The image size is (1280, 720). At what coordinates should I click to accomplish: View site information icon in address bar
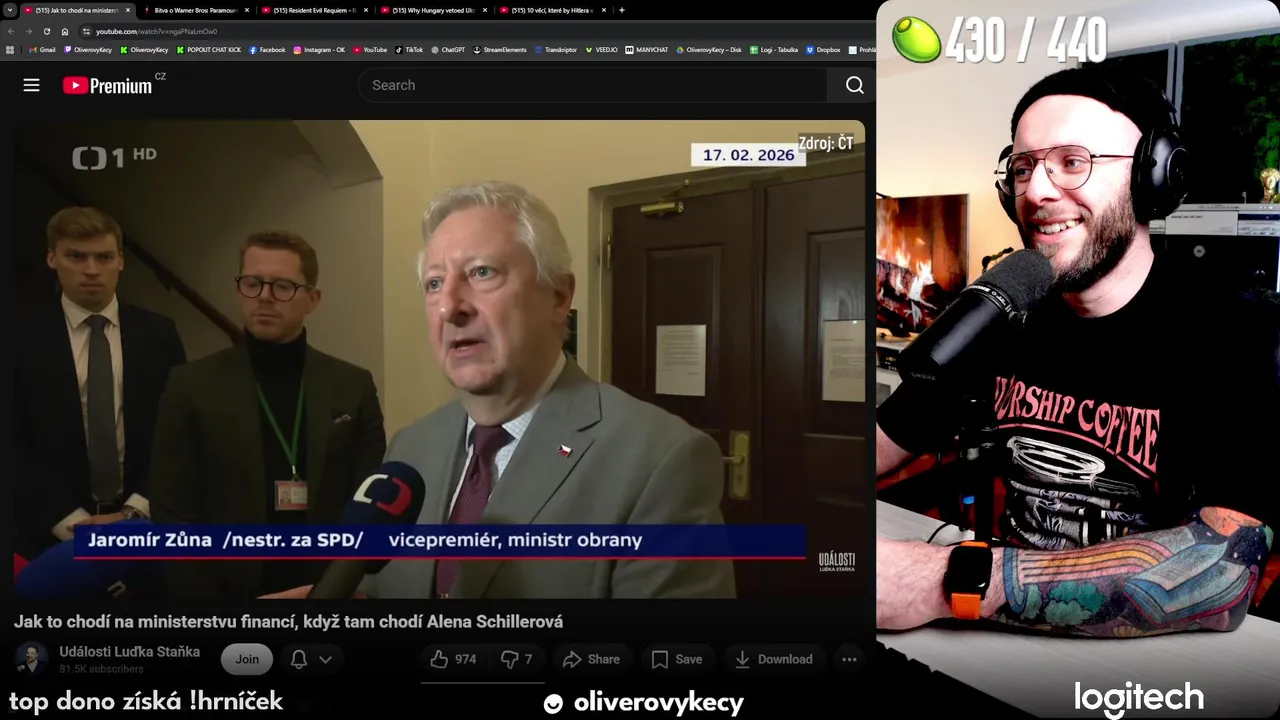click(x=87, y=31)
